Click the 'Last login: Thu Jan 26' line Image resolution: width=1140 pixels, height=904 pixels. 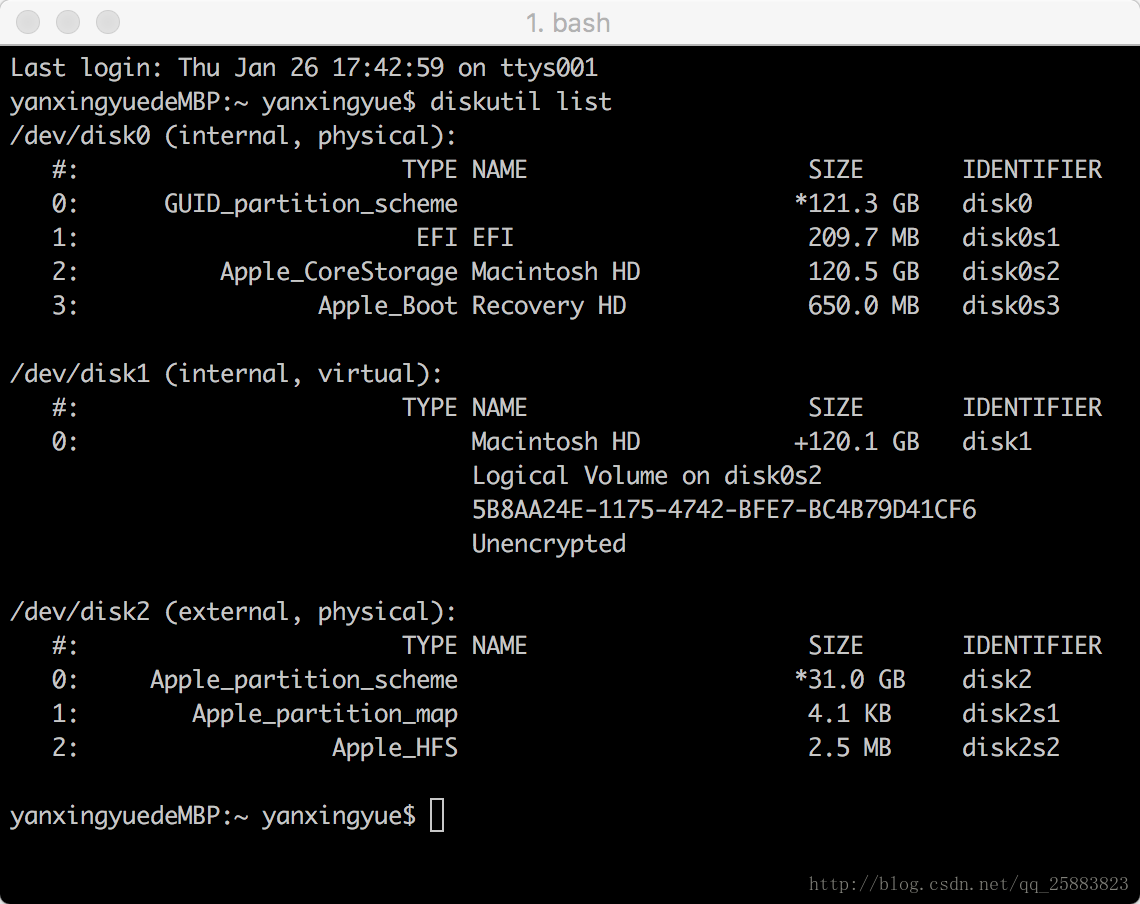(x=304, y=68)
